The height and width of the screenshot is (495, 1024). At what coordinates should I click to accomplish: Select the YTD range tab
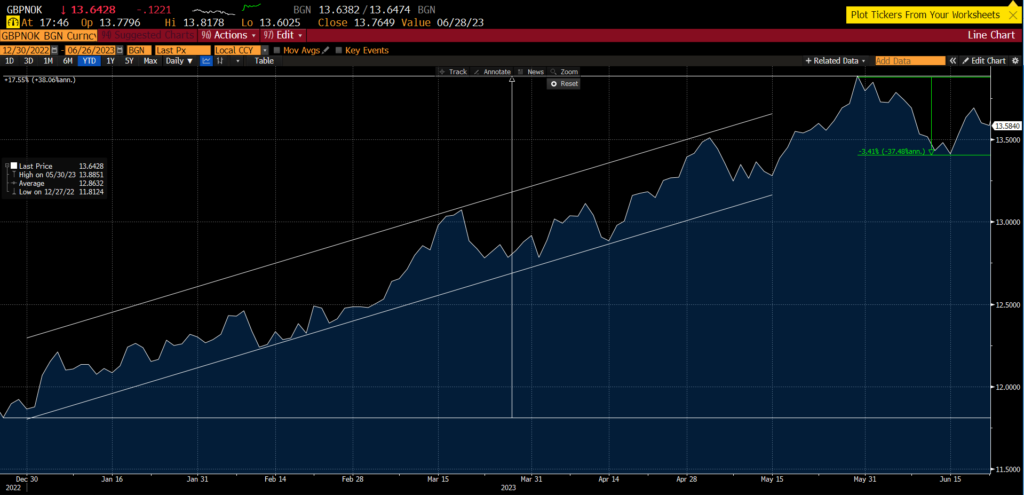tap(89, 61)
